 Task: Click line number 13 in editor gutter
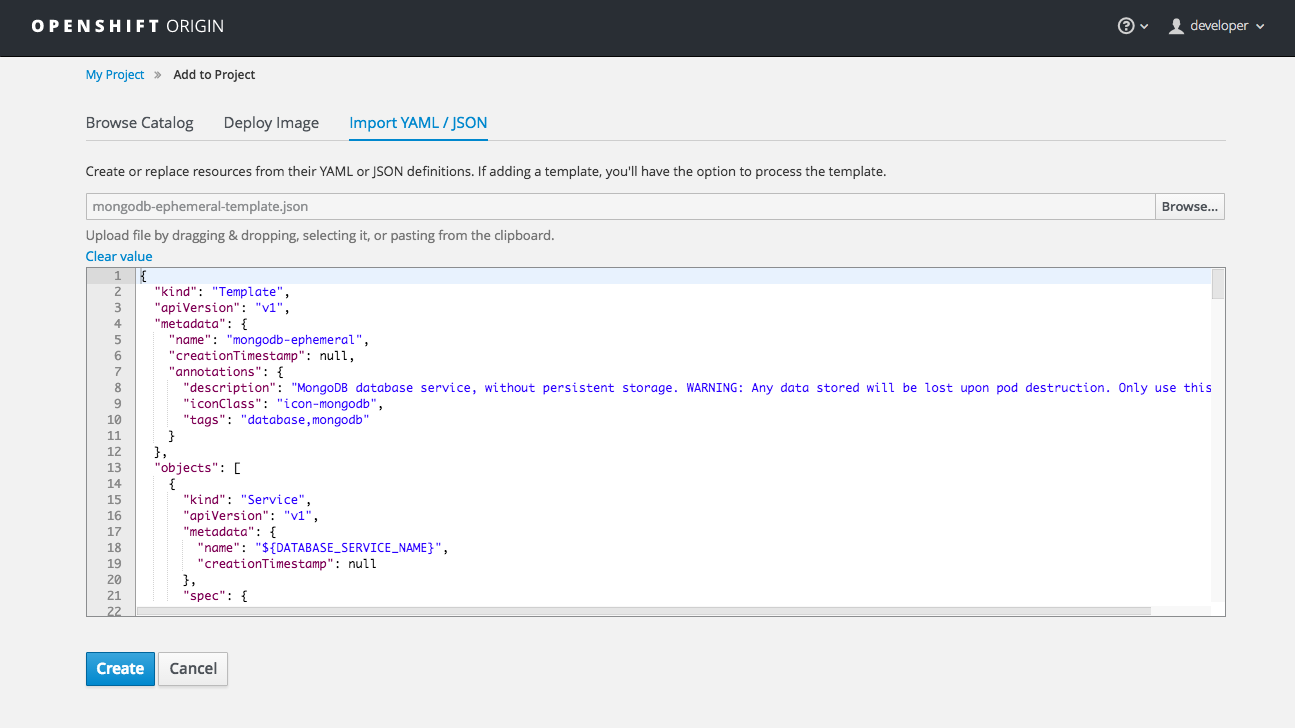tap(114, 468)
